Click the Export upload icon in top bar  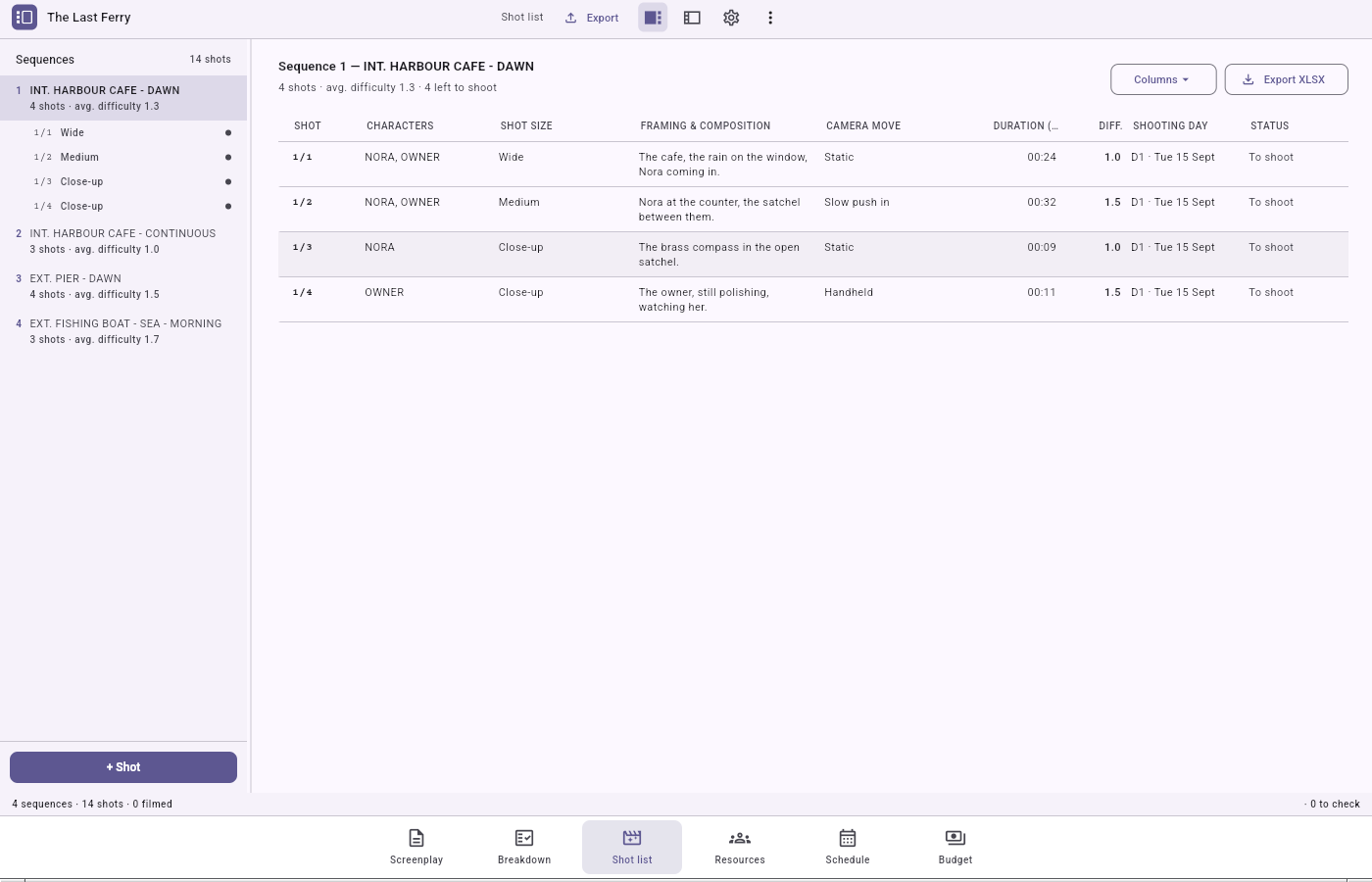coord(571,18)
